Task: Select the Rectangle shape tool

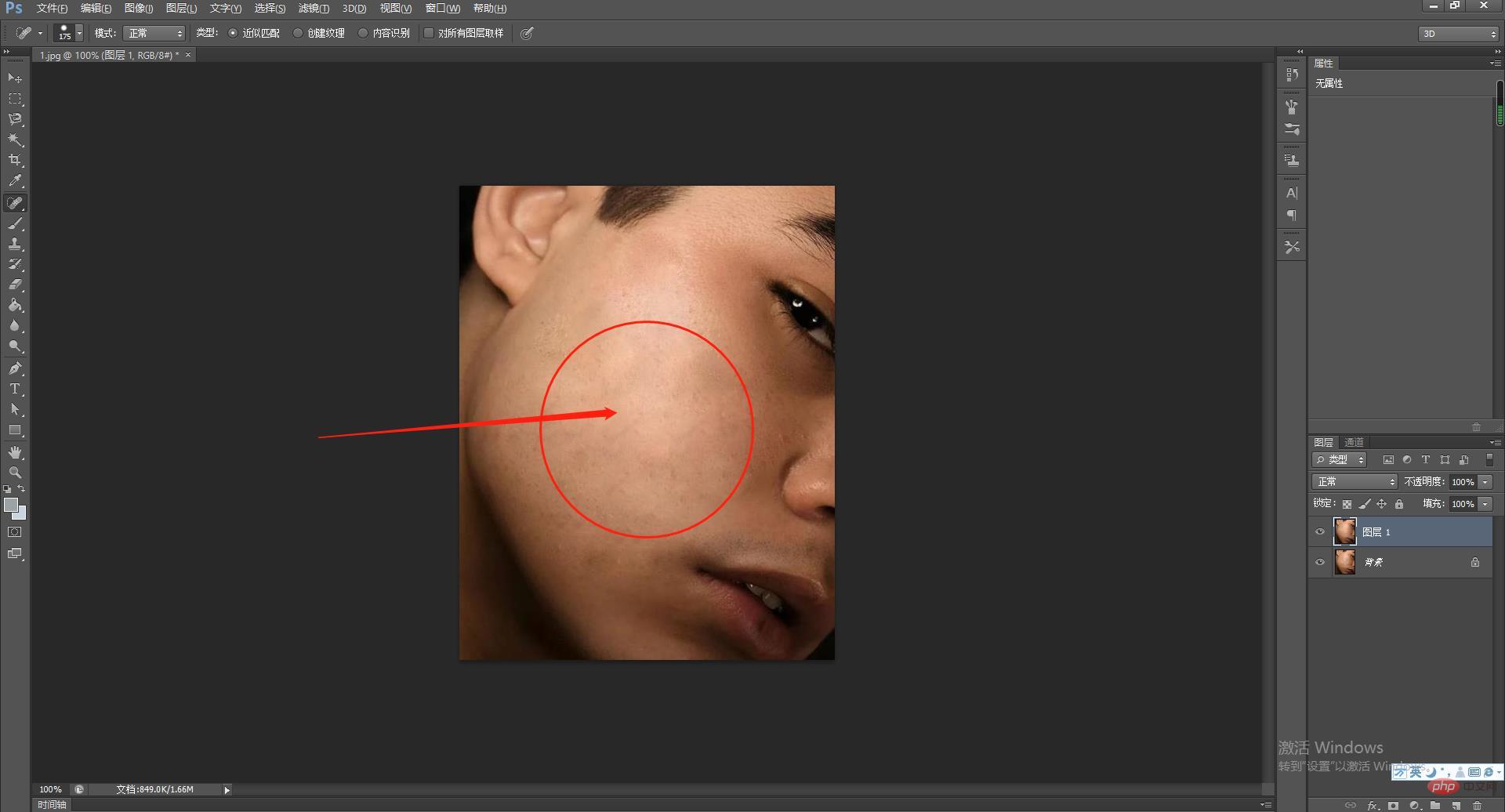Action: (15, 430)
